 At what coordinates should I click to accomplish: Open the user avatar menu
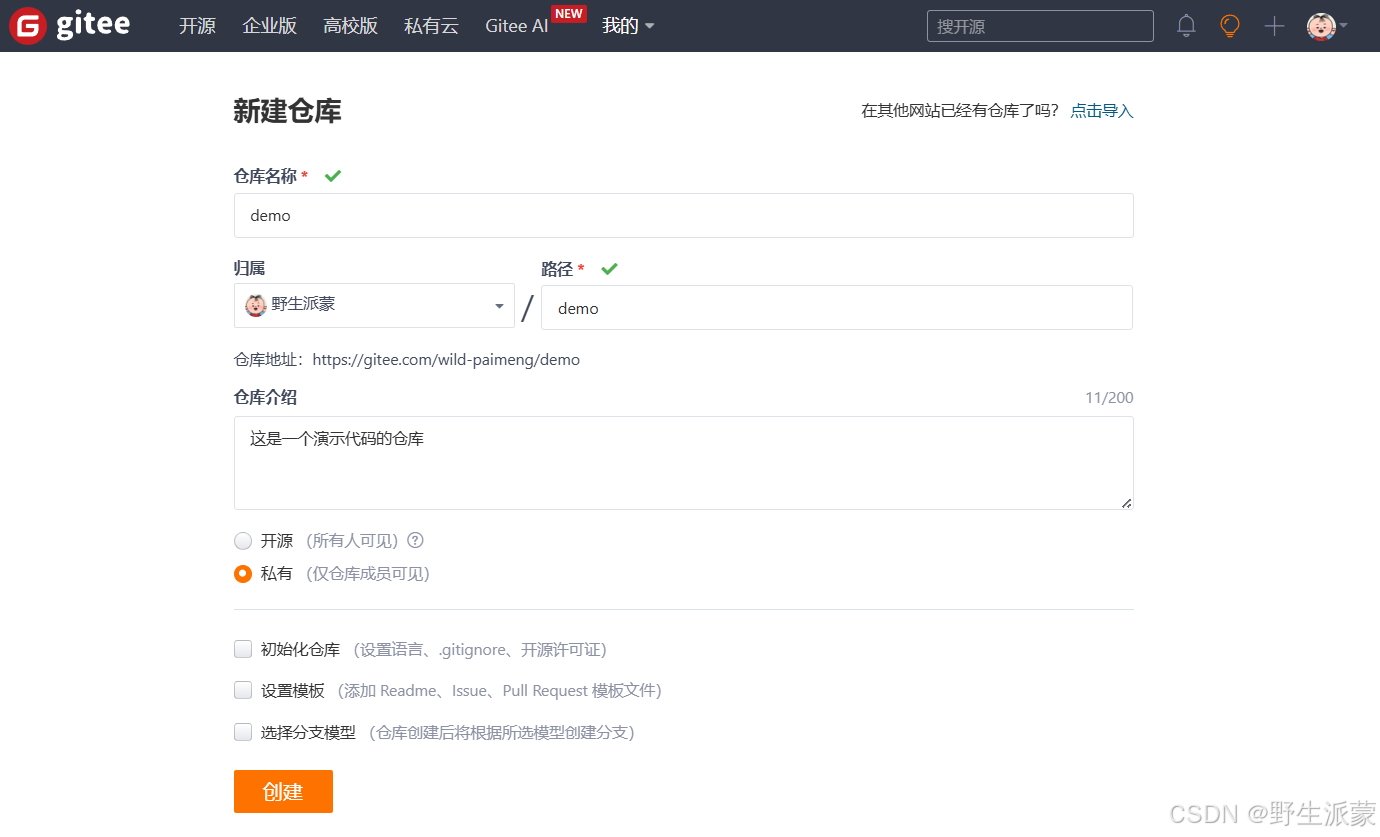pyautogui.click(x=1327, y=26)
